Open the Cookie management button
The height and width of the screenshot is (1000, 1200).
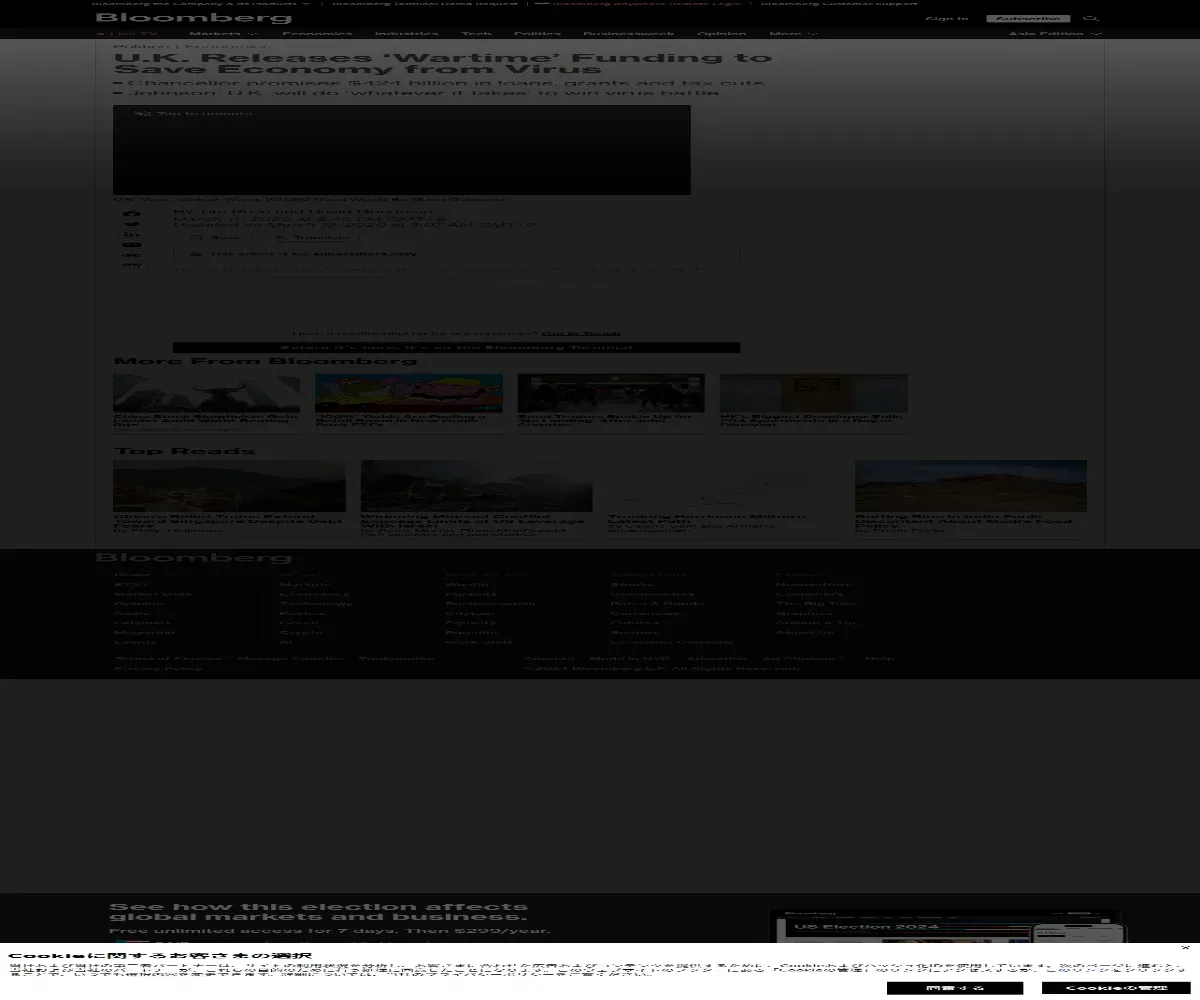tap(1116, 988)
